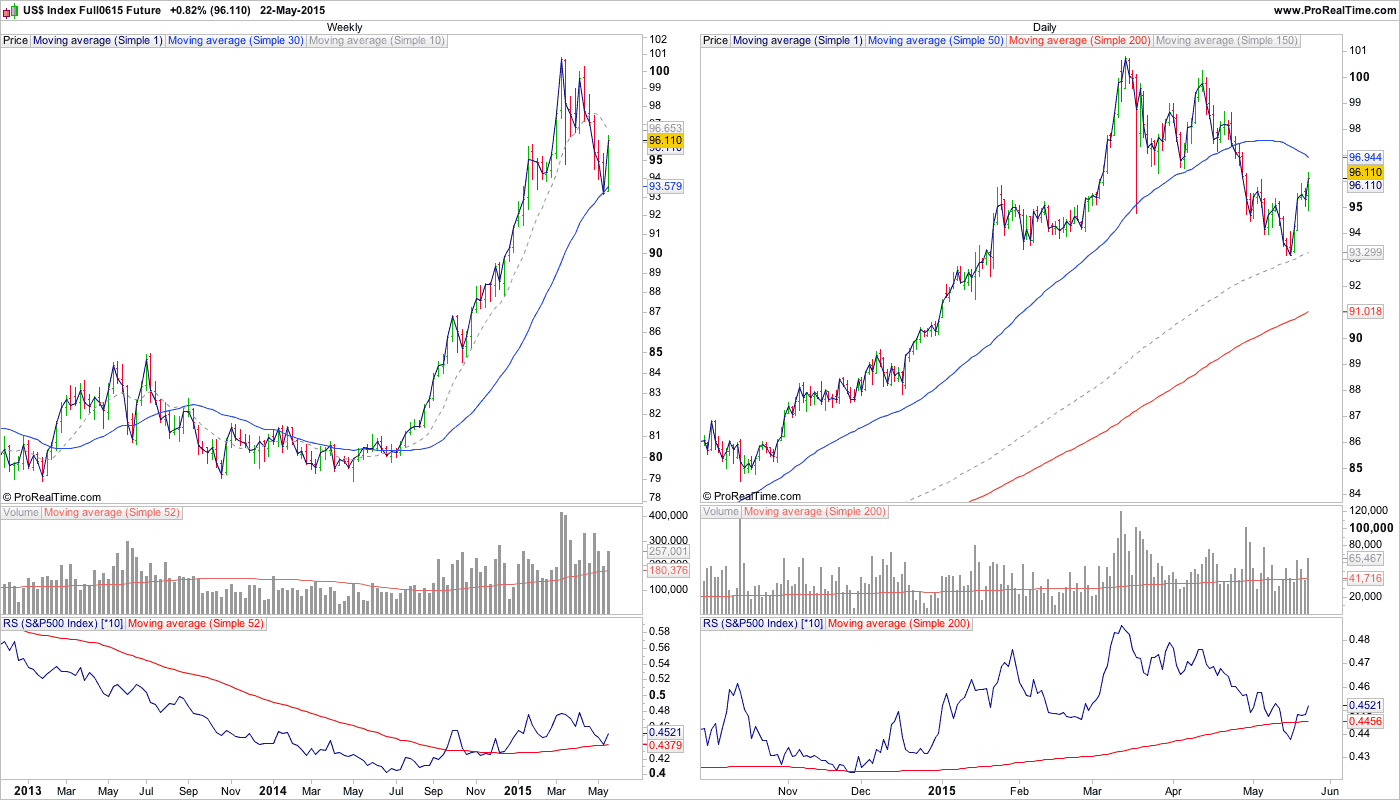Click the 0.4521 RS value in Weekly panel
Screen dimensions: 1400x800
[x=666, y=731]
